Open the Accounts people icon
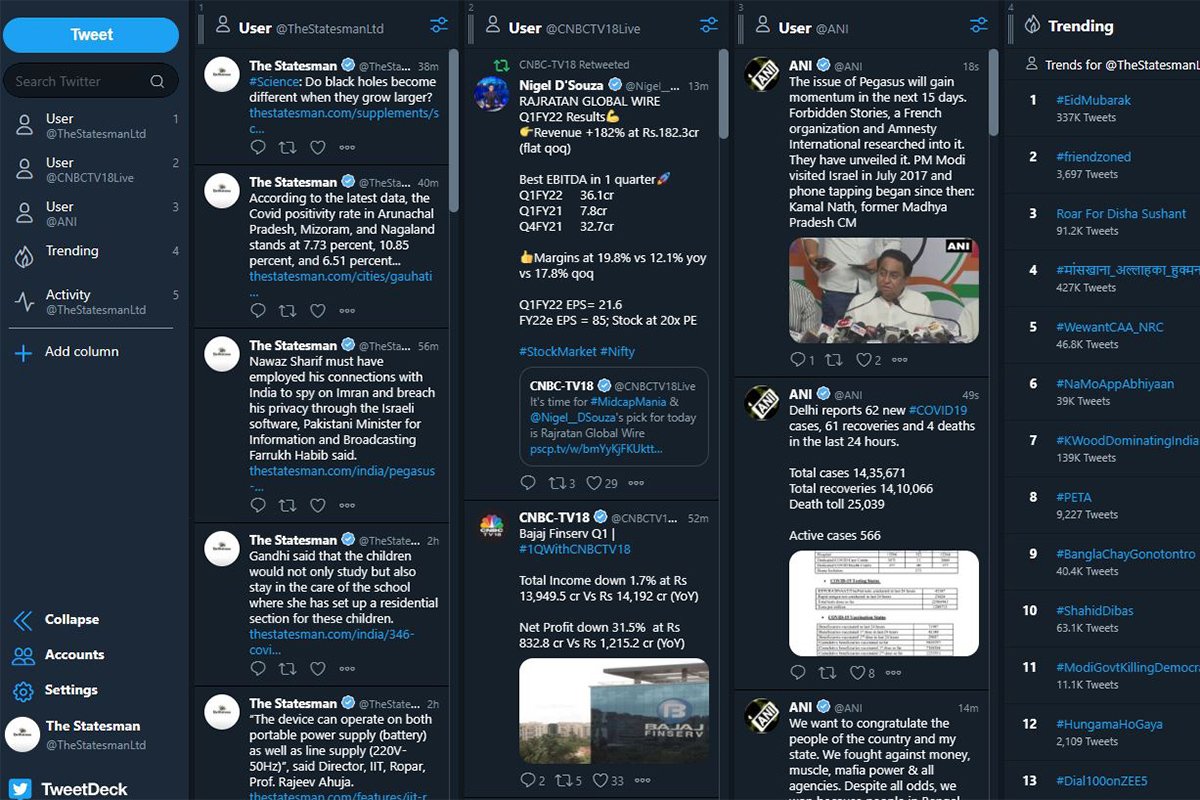Image resolution: width=1200 pixels, height=800 pixels. click(24, 656)
